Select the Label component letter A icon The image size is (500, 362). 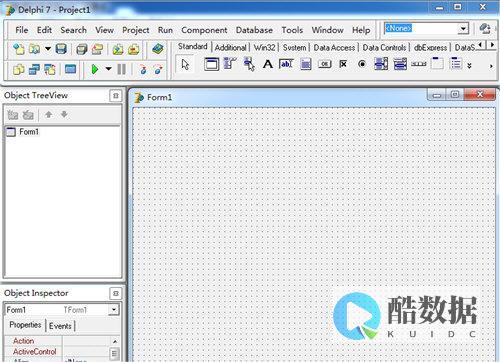tap(268, 64)
